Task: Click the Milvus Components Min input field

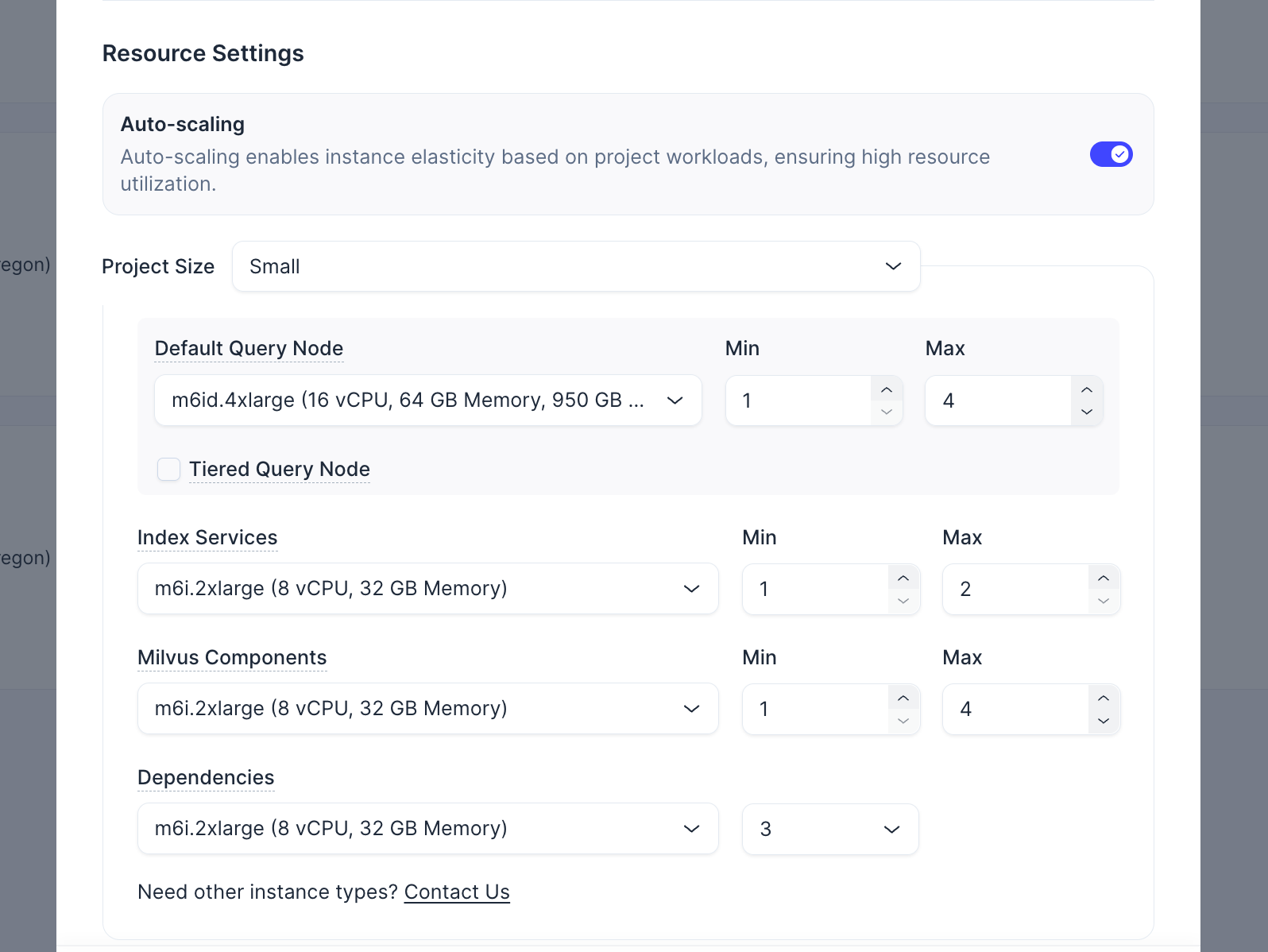Action: click(814, 709)
